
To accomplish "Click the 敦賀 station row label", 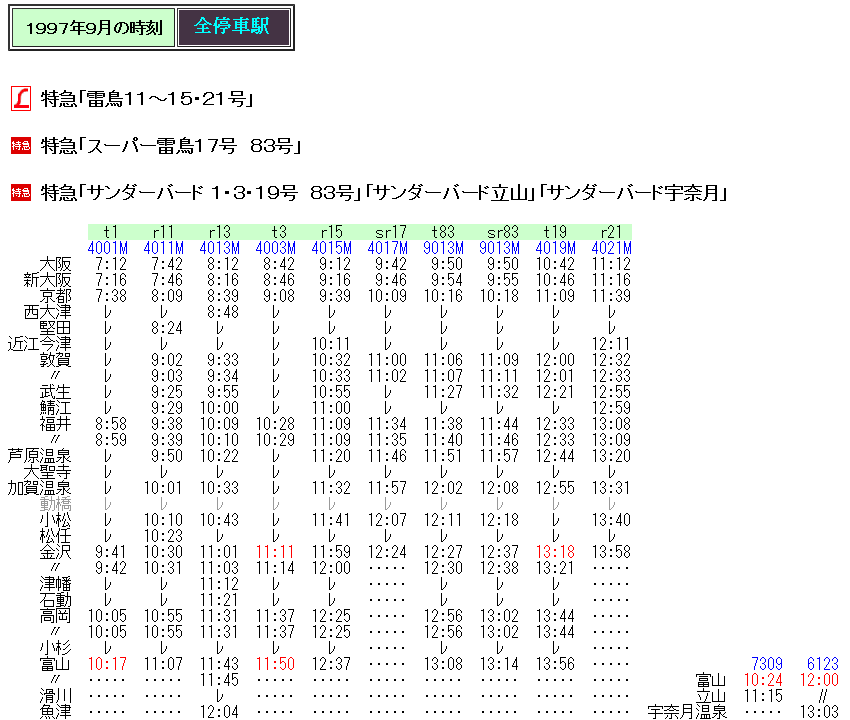I will point(55,360).
